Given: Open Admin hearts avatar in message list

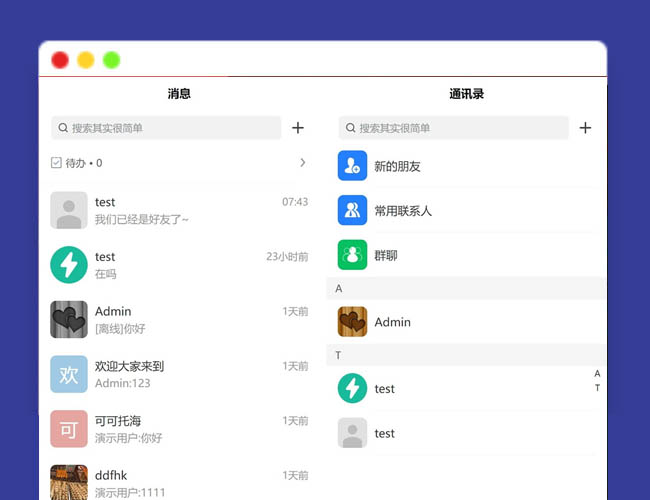Looking at the screenshot, I should (x=69, y=320).
